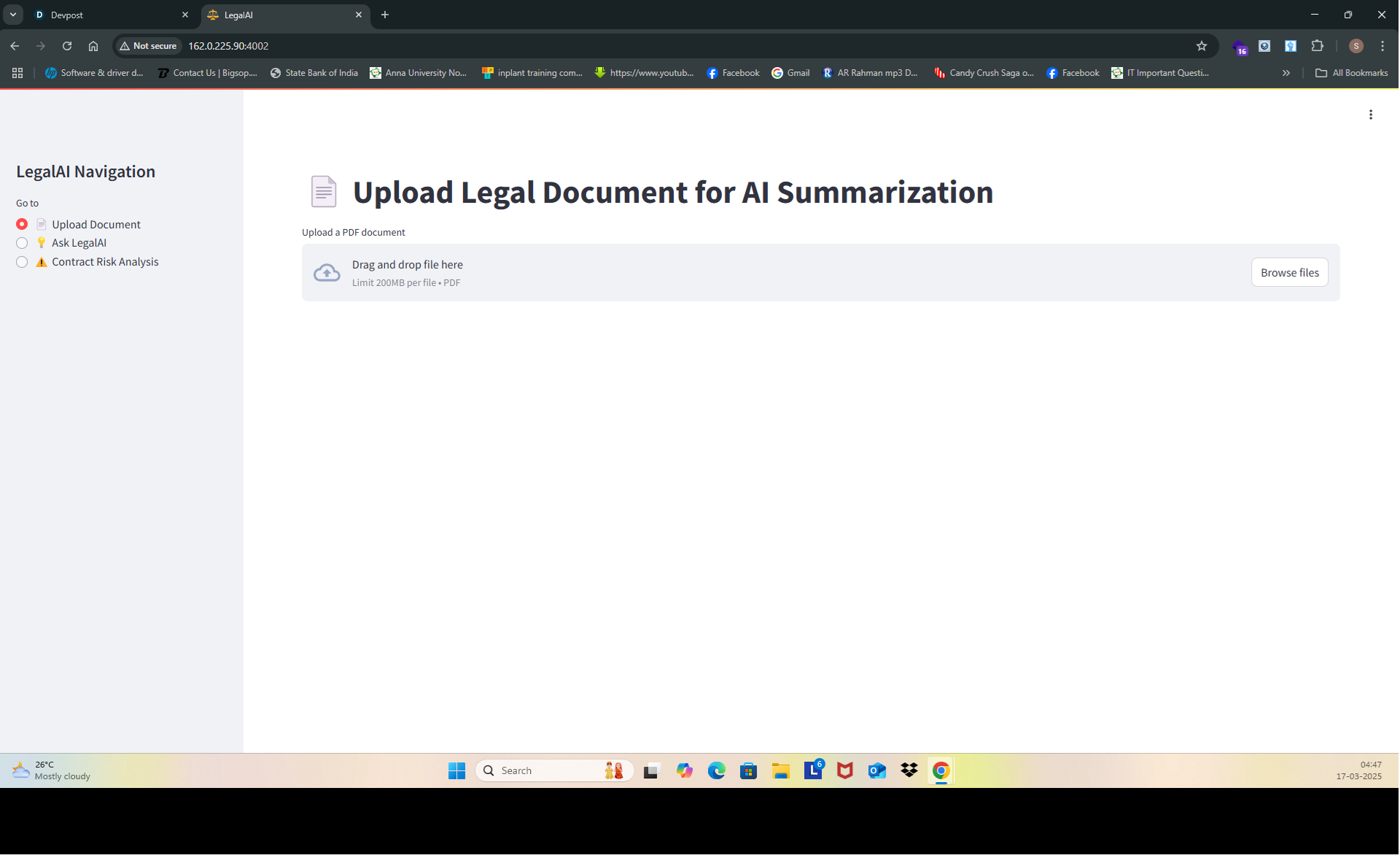
Task: Open the tab search dropdown arrow
Action: [12, 15]
